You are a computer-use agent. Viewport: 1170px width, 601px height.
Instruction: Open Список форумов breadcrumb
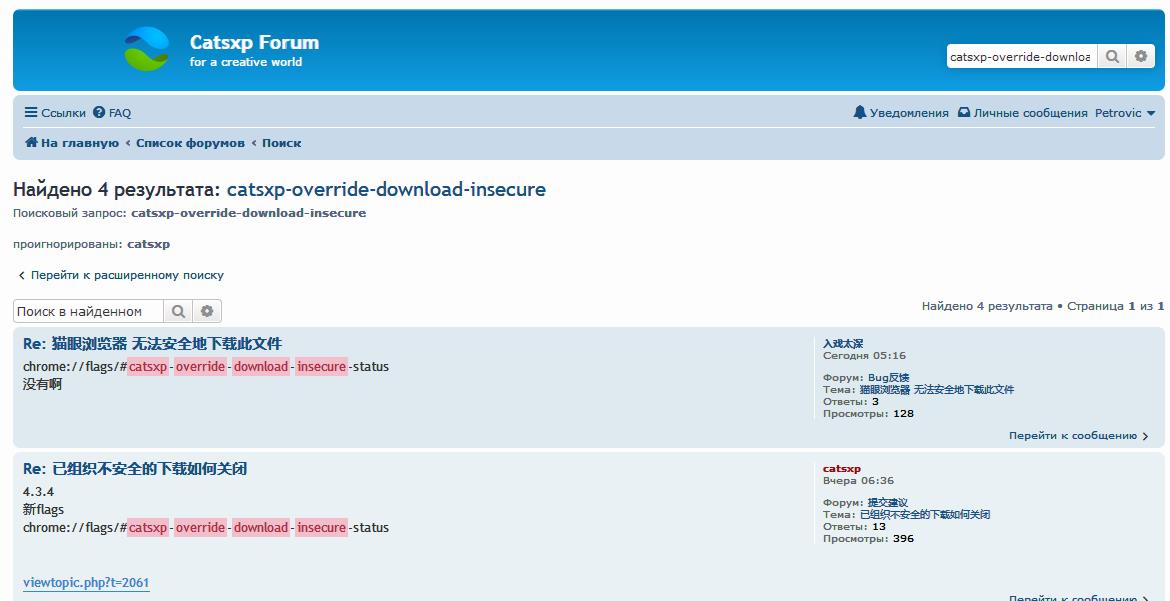(190, 143)
